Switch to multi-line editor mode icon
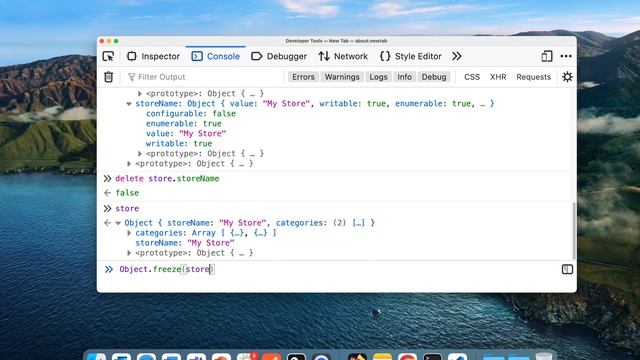This screenshot has width=640, height=360. click(567, 269)
